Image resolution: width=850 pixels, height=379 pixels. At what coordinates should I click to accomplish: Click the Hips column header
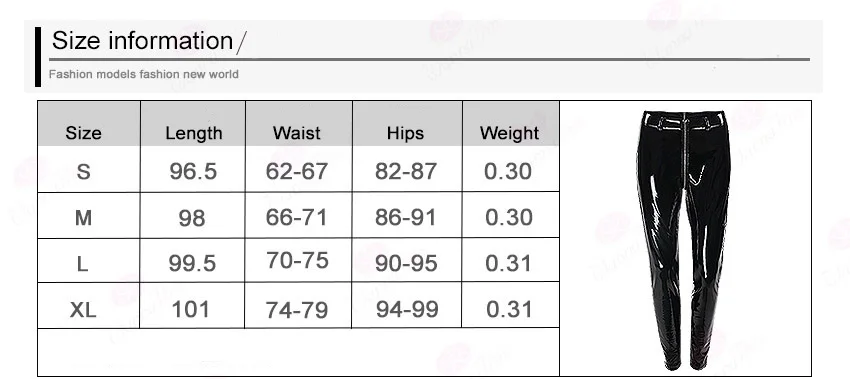(x=405, y=133)
